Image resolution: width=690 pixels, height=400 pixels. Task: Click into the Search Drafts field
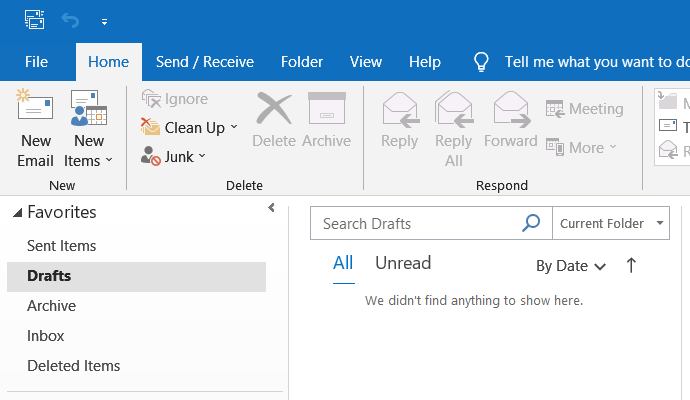tap(415, 224)
